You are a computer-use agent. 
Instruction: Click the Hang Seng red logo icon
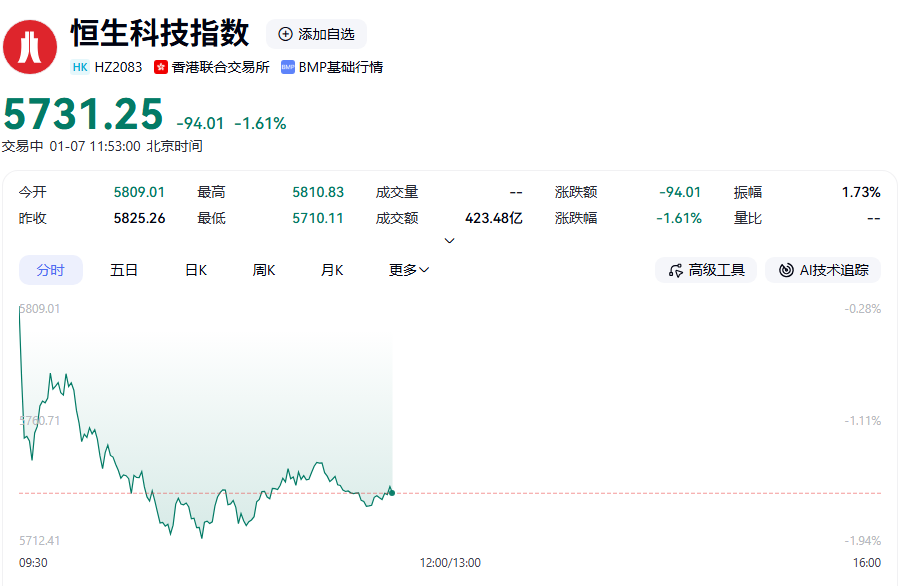(30, 47)
